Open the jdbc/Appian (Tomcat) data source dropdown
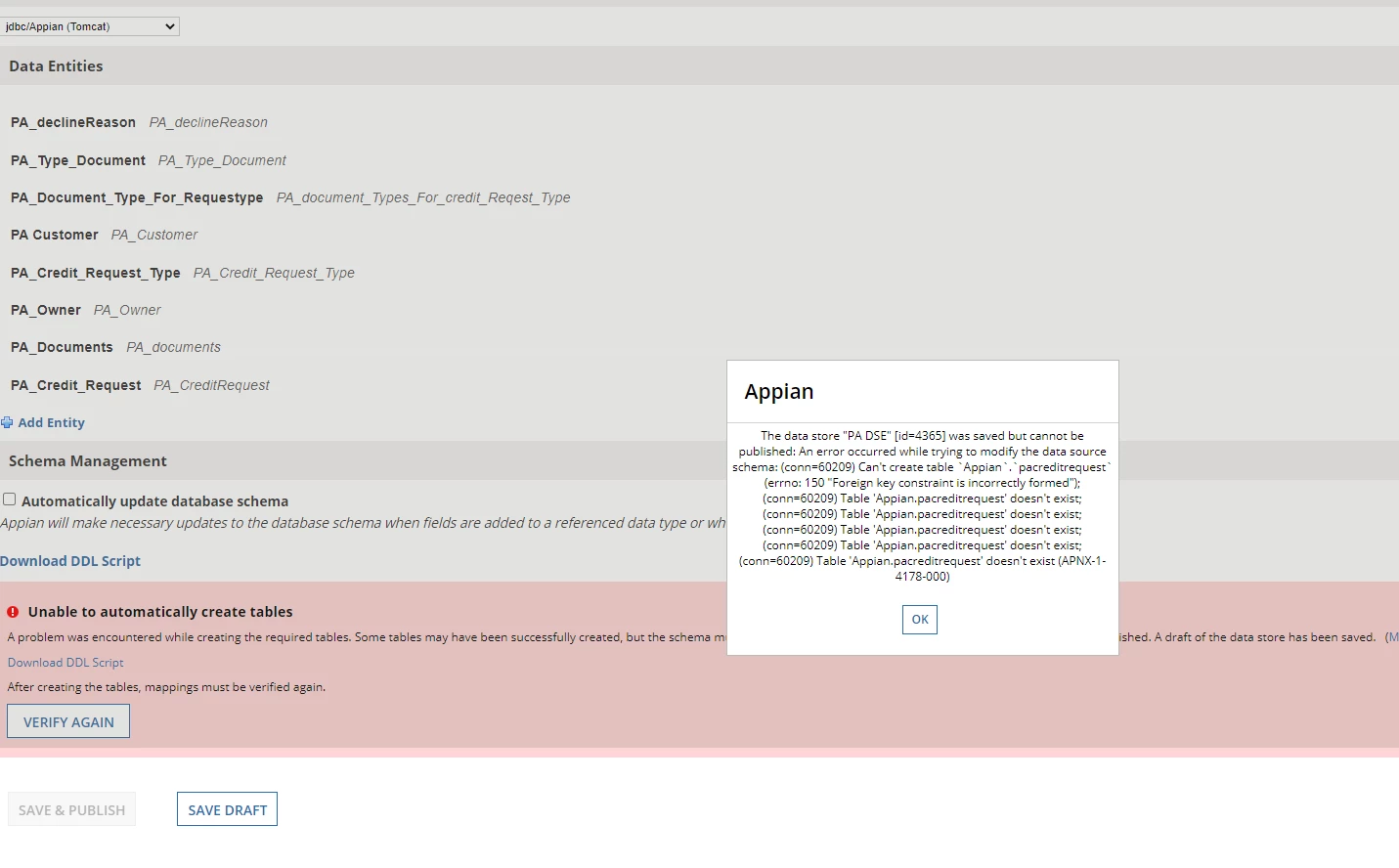 click(90, 26)
